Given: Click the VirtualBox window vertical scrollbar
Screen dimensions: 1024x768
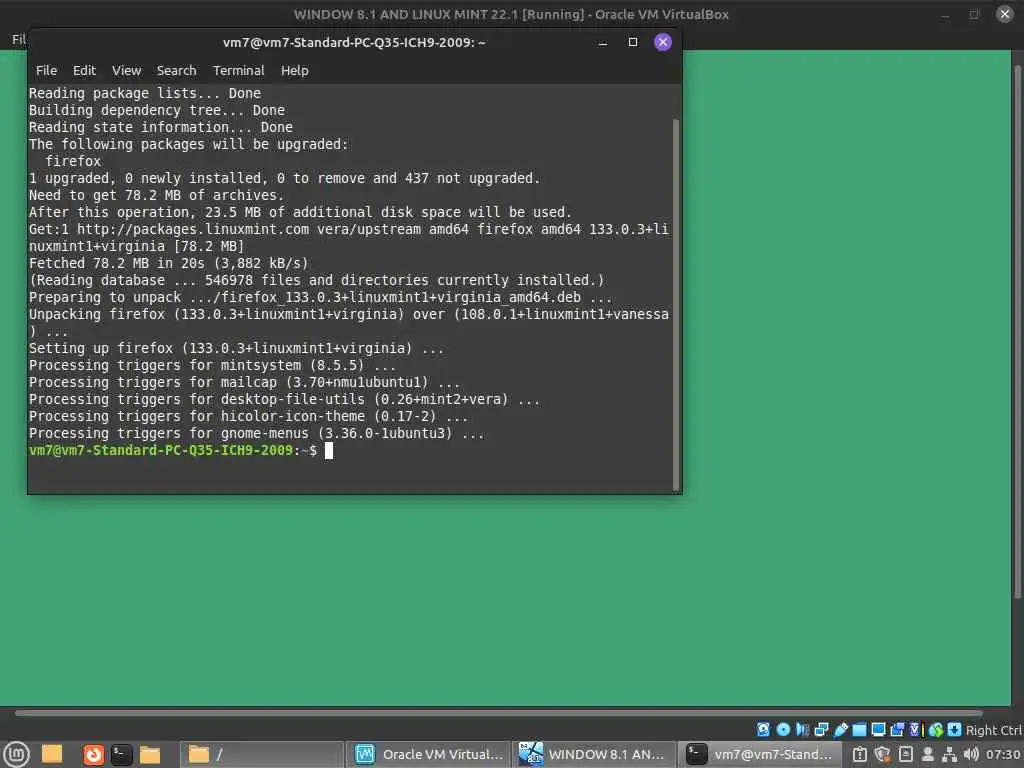Looking at the screenshot, I should tap(1017, 332).
